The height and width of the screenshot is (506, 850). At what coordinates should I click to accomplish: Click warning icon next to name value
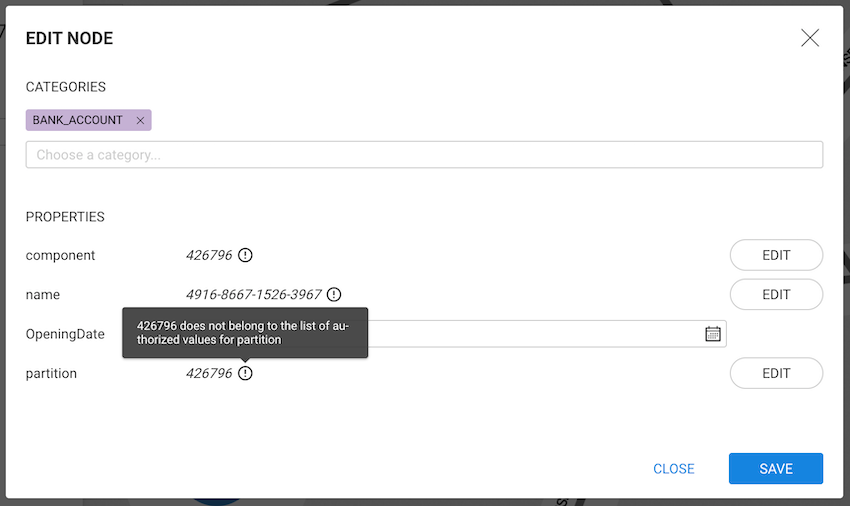334,294
